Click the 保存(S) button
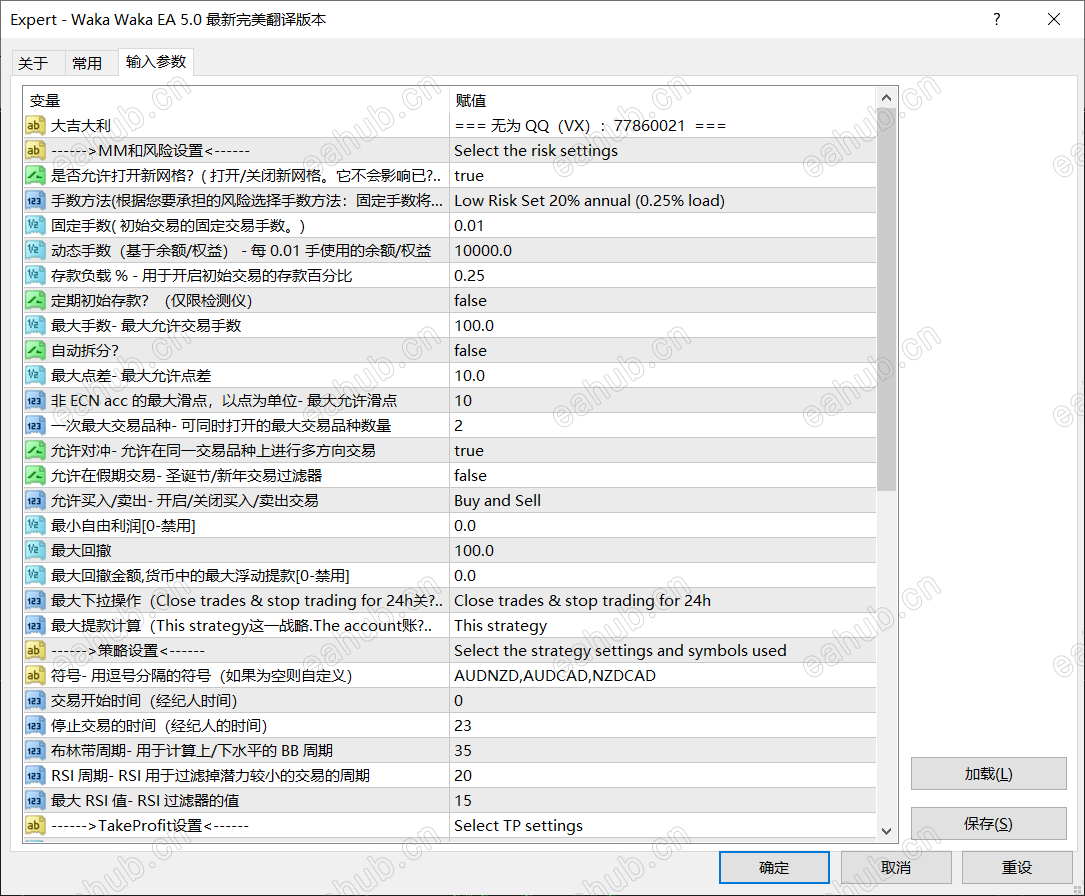 click(x=988, y=823)
